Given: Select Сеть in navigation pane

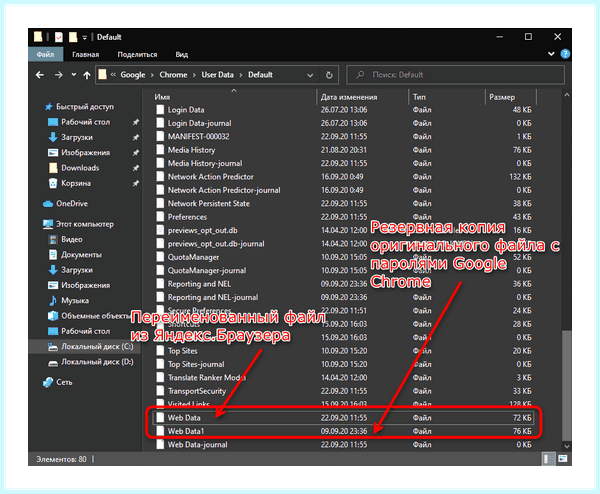Looking at the screenshot, I should (x=64, y=382).
